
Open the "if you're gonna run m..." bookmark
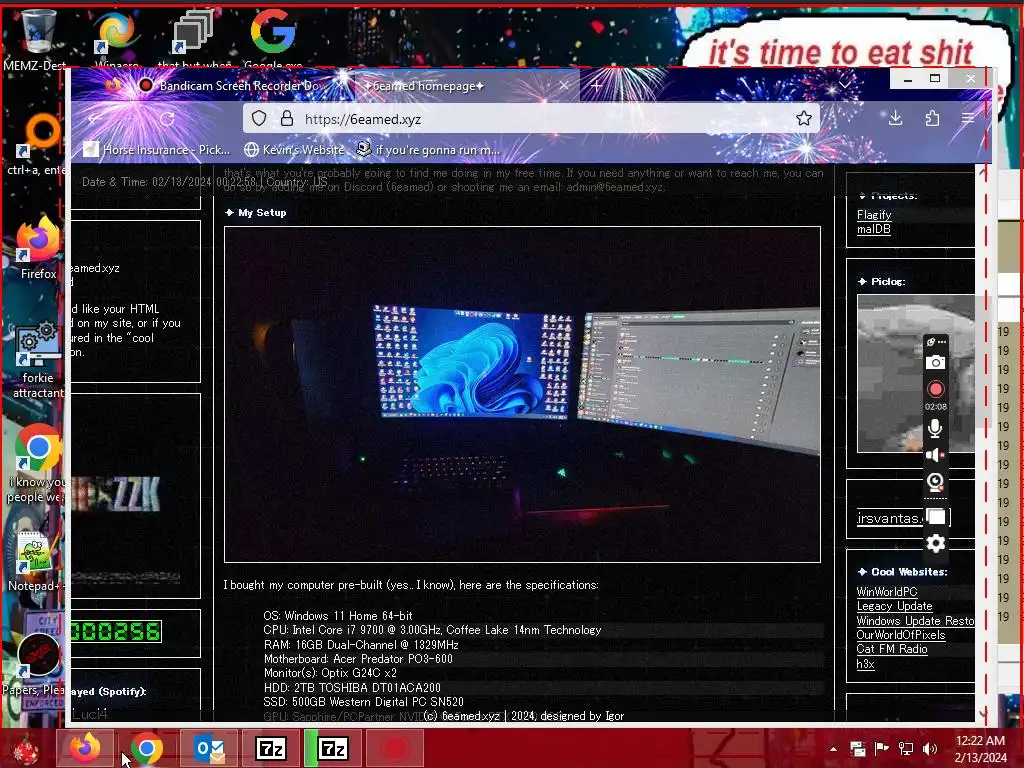click(428, 150)
